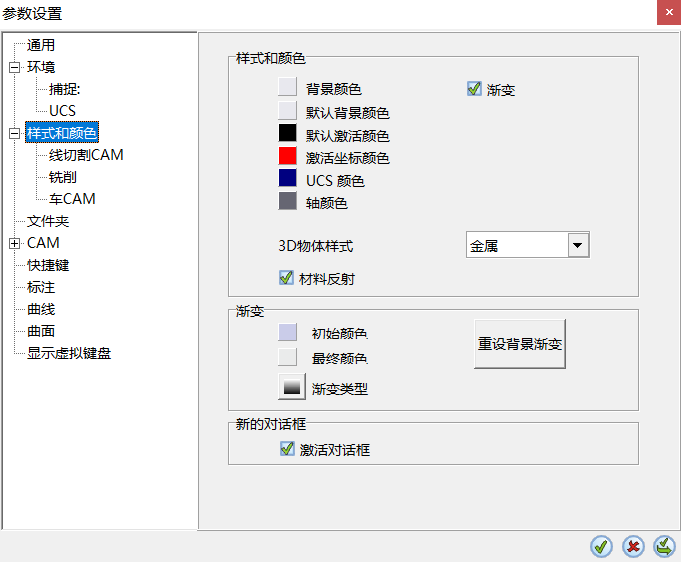Change the dark blue UCS 颜色 swatch
Image resolution: width=681 pixels, height=562 pixels.
[288, 178]
